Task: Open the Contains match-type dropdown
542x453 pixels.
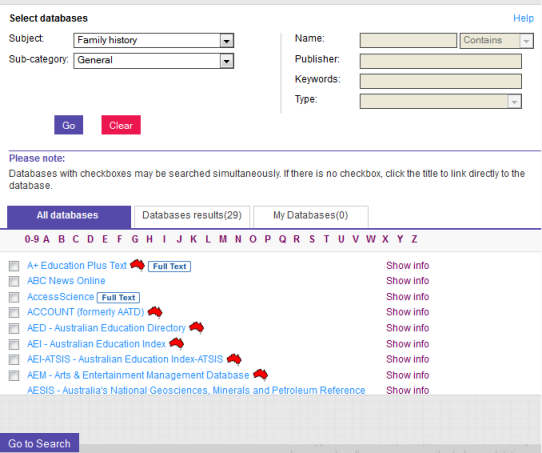Action: pos(496,40)
